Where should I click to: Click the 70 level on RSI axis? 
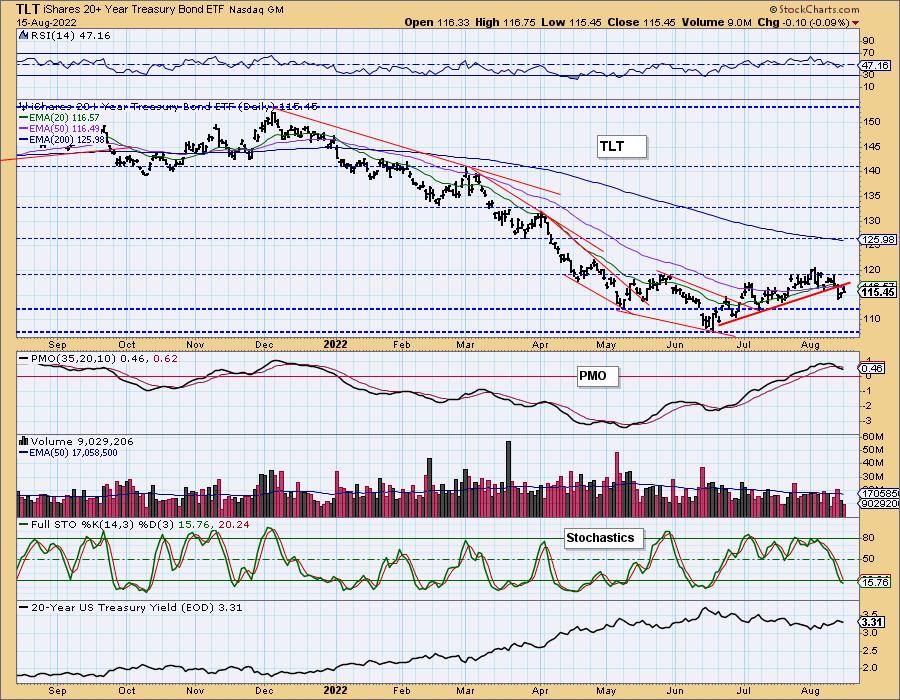(869, 53)
